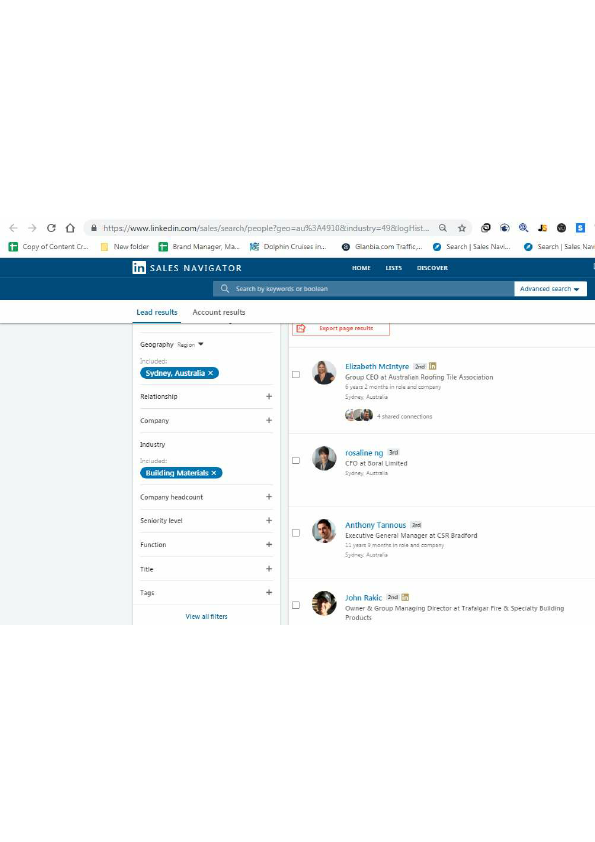Expand the Relationship filter
This screenshot has width=595, height=842.
tap(269, 396)
